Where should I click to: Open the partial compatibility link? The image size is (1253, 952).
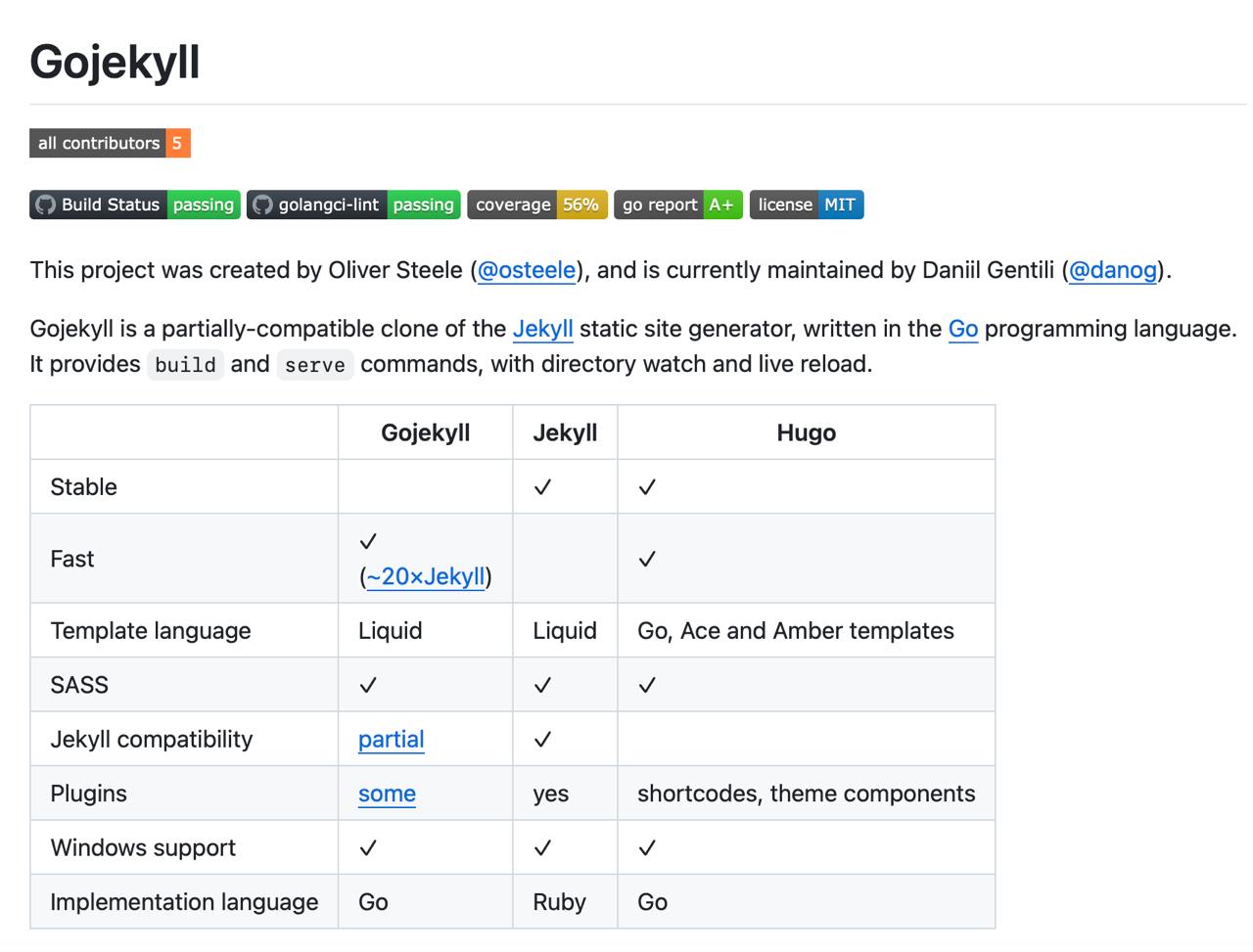[391, 740]
